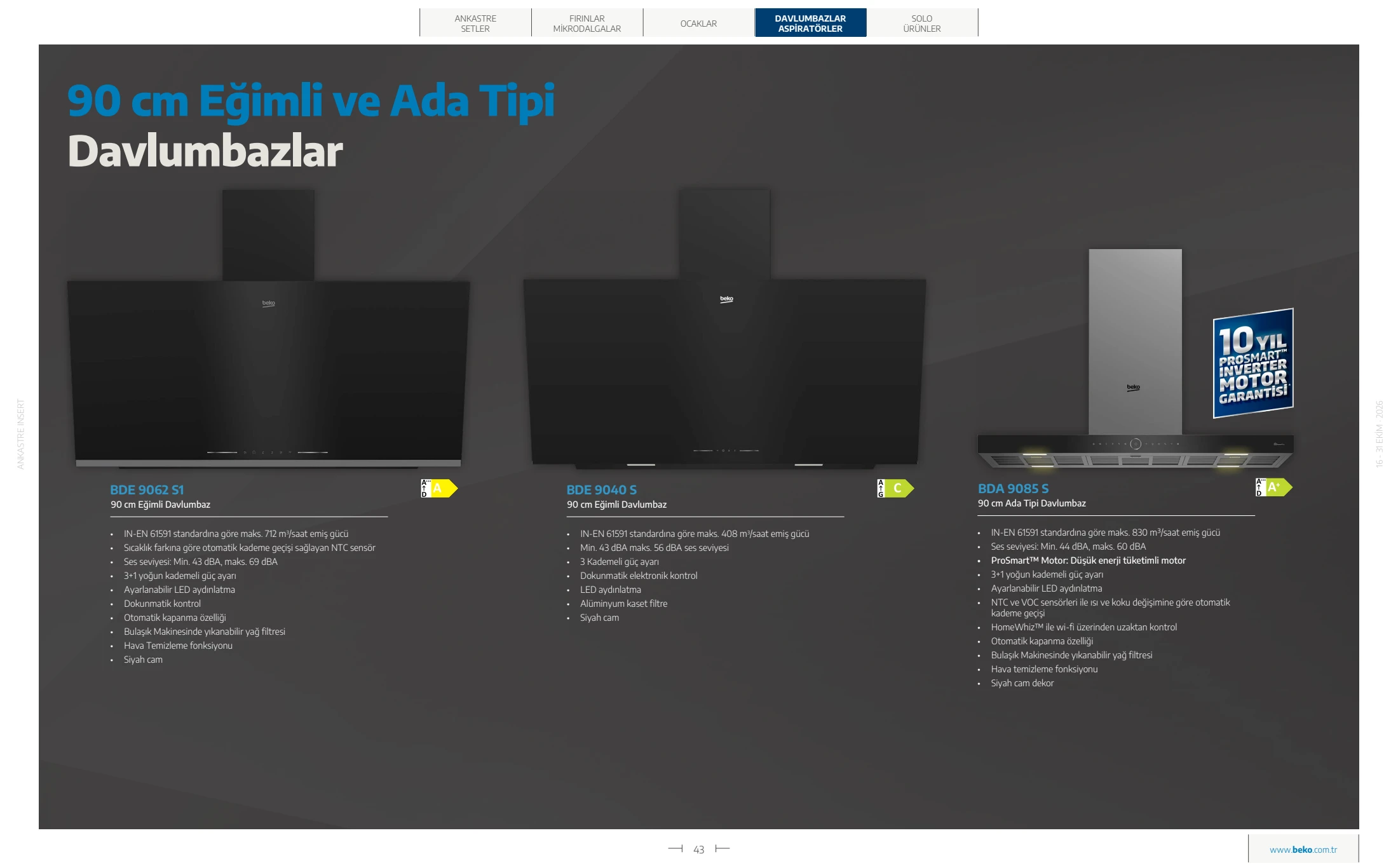The width and height of the screenshot is (1398, 868).
Task: Click the BDA 9085 S island hood image
Action: (x=1136, y=359)
